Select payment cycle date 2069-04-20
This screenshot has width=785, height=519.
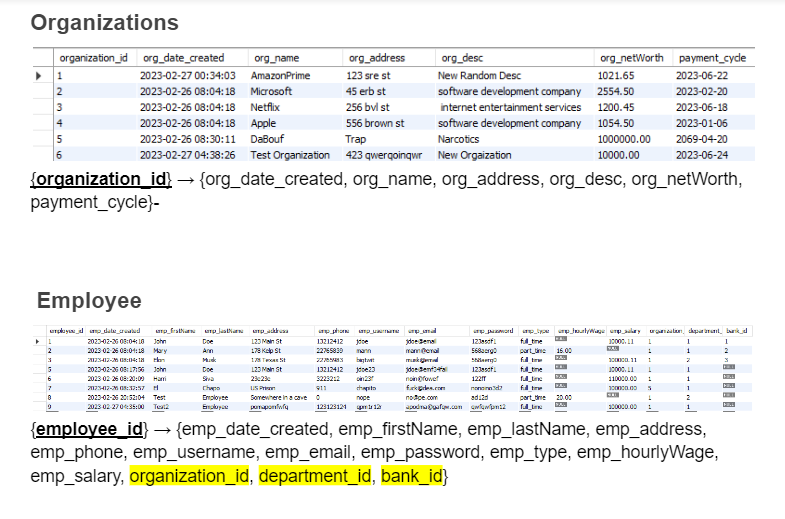(702, 139)
